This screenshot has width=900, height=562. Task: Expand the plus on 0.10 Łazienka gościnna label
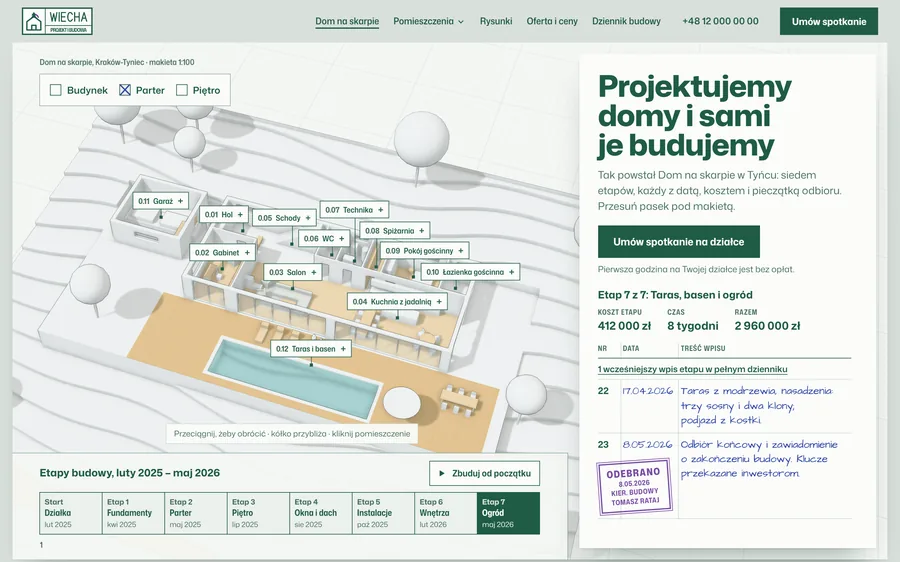tap(511, 272)
